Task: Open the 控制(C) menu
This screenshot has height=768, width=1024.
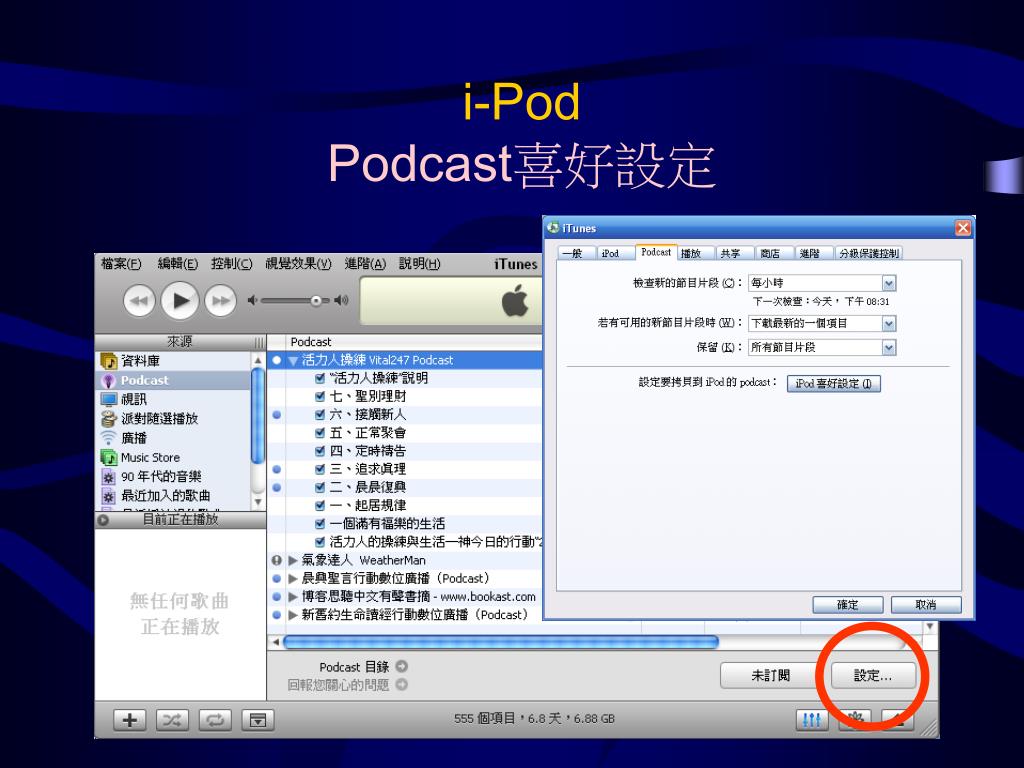Action: click(x=231, y=264)
